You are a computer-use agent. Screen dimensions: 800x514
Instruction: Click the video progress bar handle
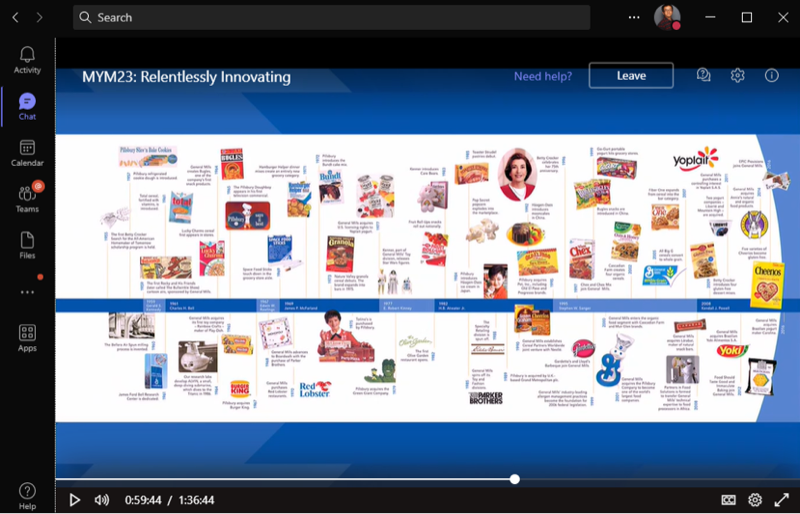(514, 479)
